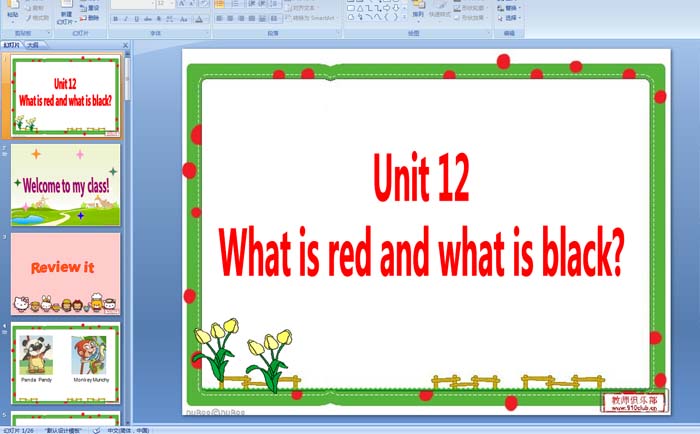Screen dimensions: 700x434
Task: Click What is red and what is black text
Action: (x=421, y=251)
